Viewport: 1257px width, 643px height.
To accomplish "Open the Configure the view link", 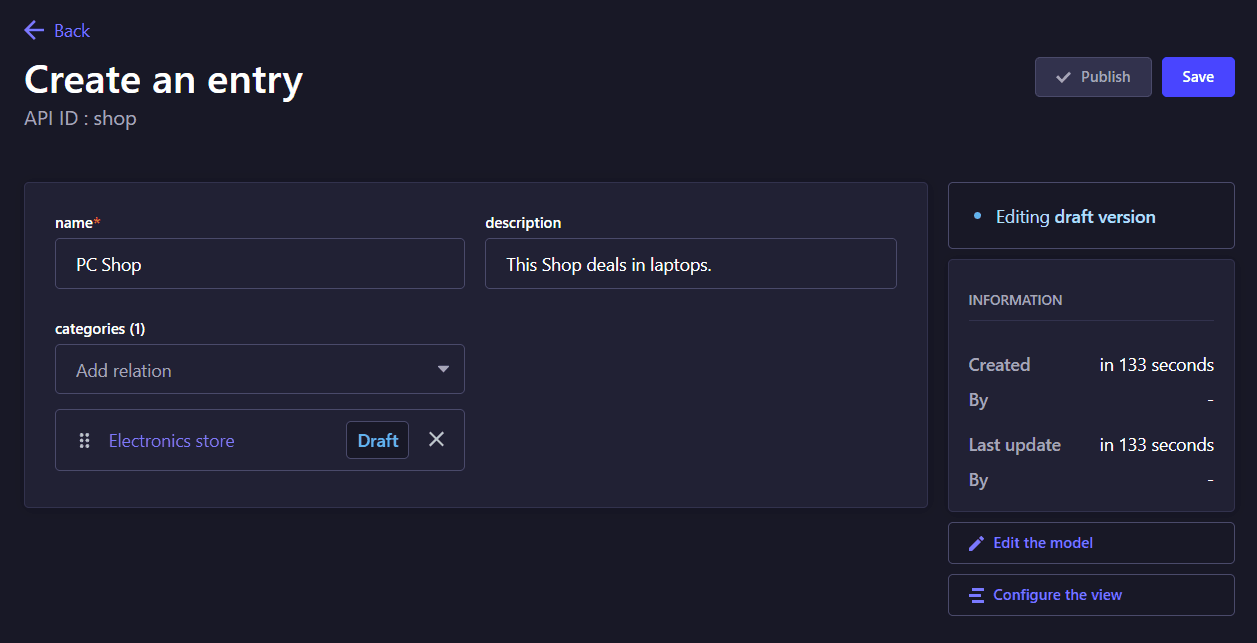I will pyautogui.click(x=1057, y=595).
